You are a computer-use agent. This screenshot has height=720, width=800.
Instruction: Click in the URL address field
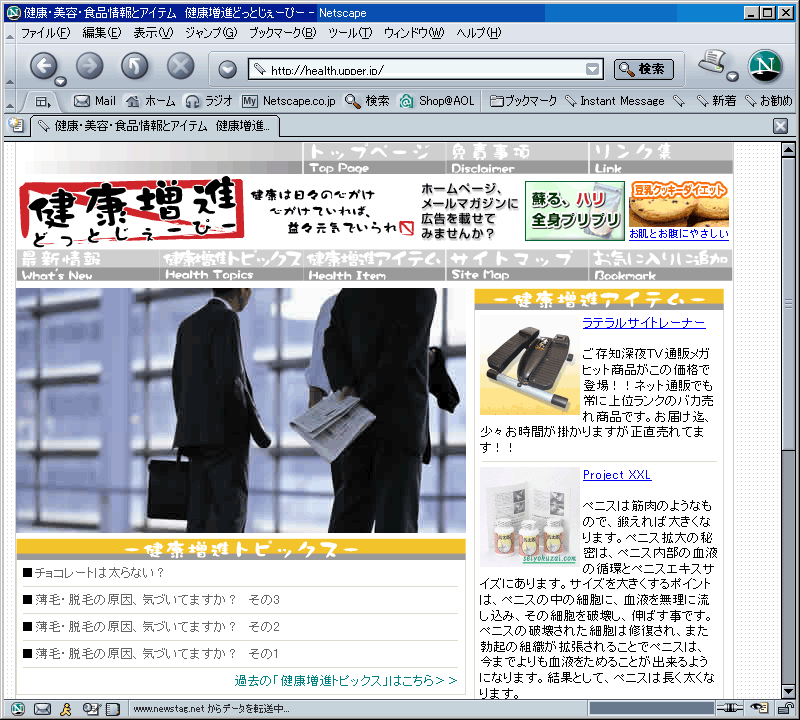pyautogui.click(x=426, y=69)
